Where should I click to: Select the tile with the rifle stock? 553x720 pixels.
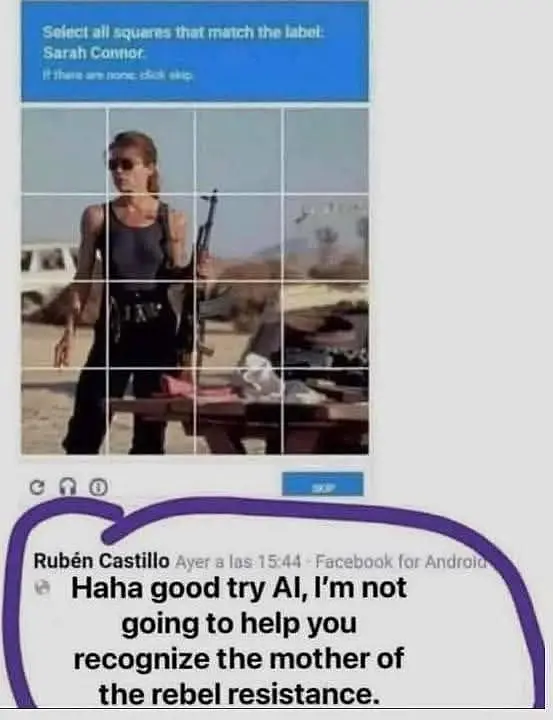point(238,324)
